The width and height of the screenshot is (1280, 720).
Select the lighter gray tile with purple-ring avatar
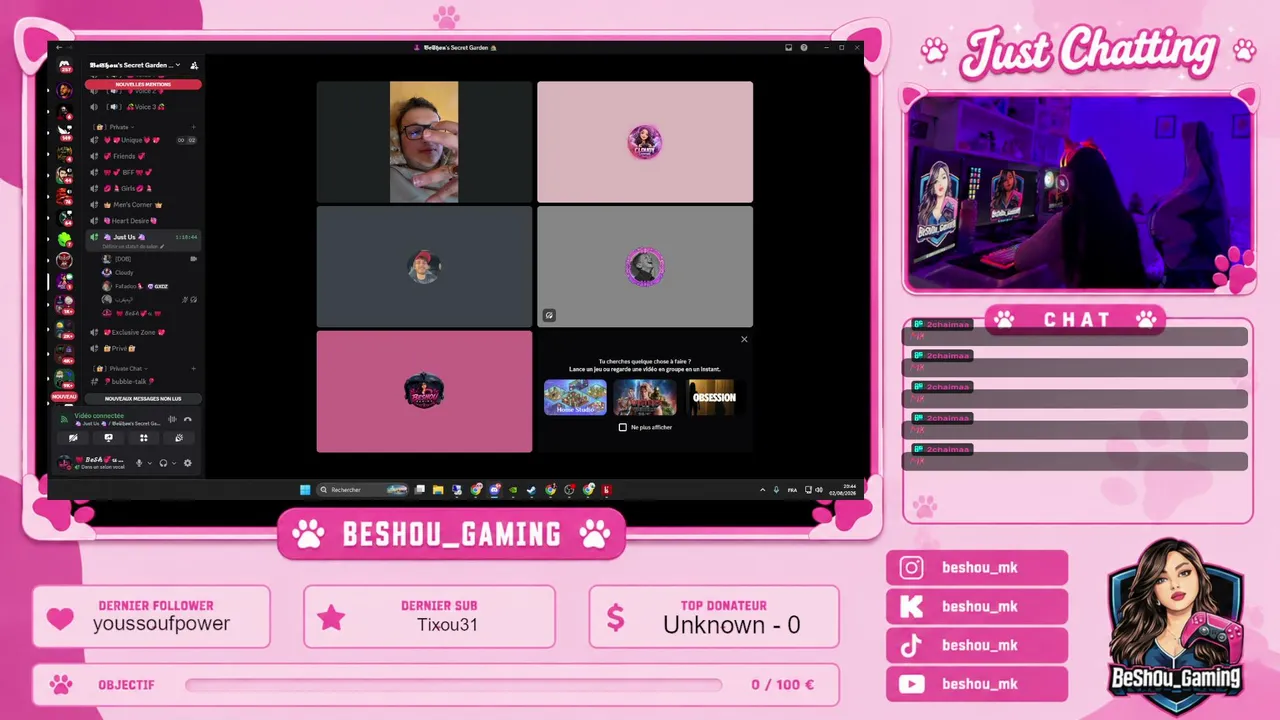pos(645,267)
